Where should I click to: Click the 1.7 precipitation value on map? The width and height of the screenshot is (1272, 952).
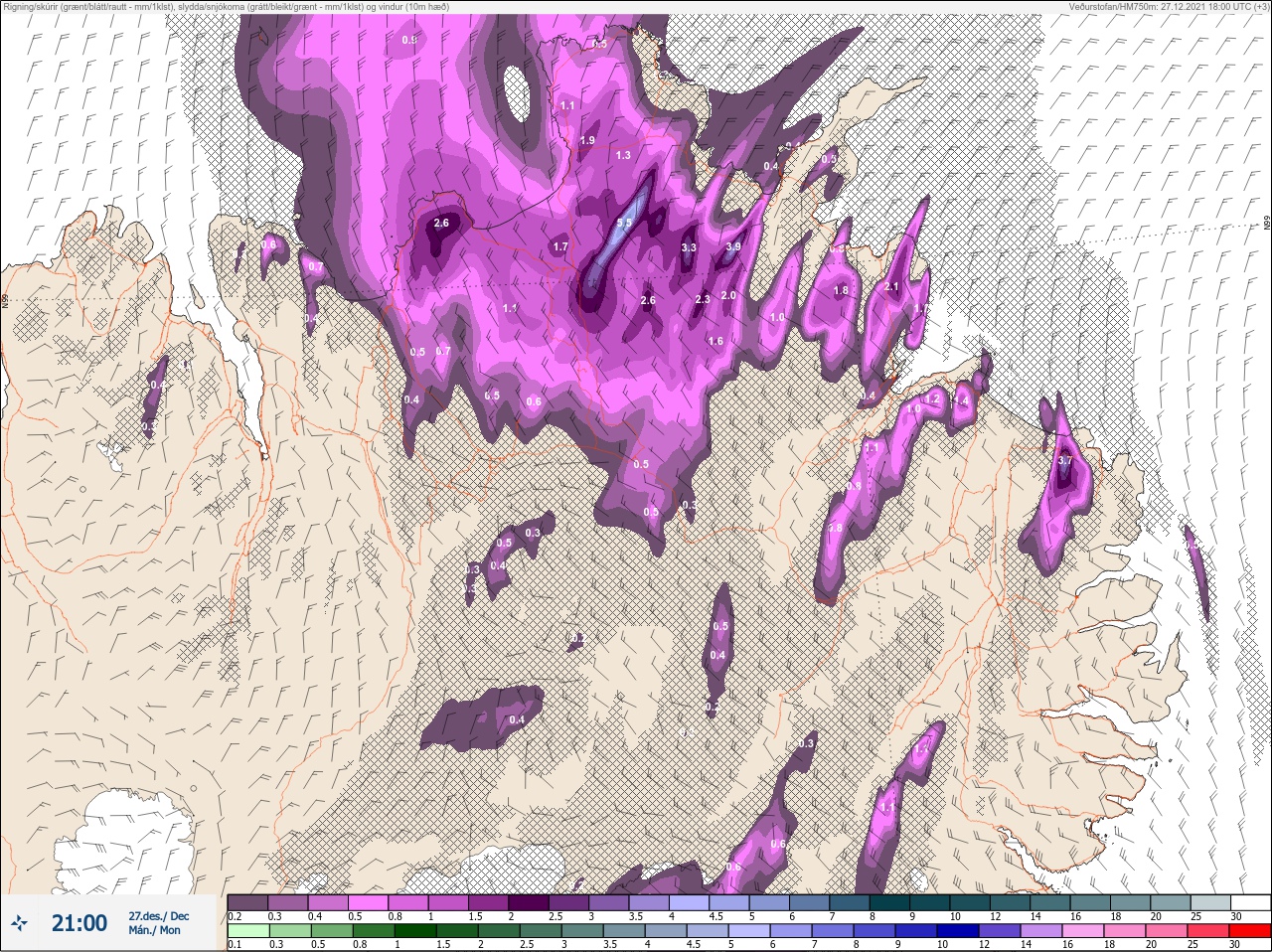click(560, 246)
